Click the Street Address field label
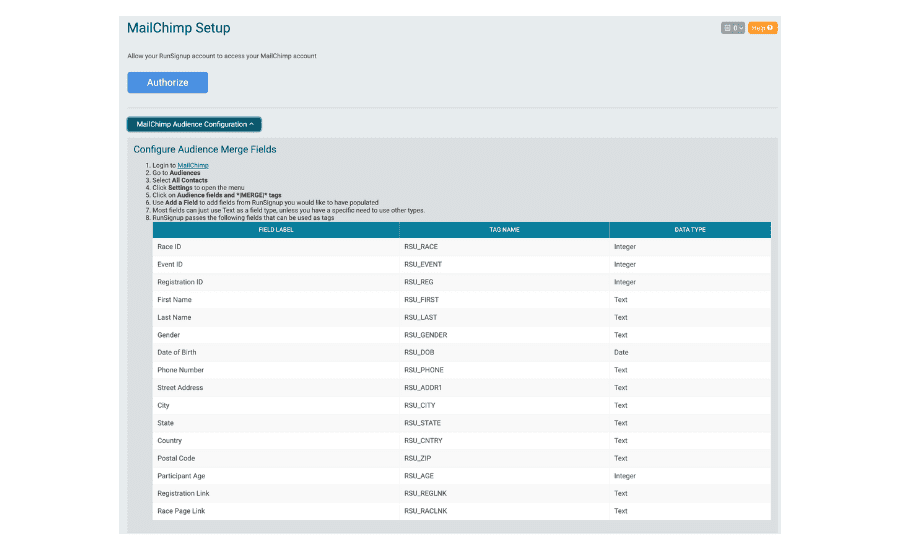The width and height of the screenshot is (900, 550). coord(180,388)
